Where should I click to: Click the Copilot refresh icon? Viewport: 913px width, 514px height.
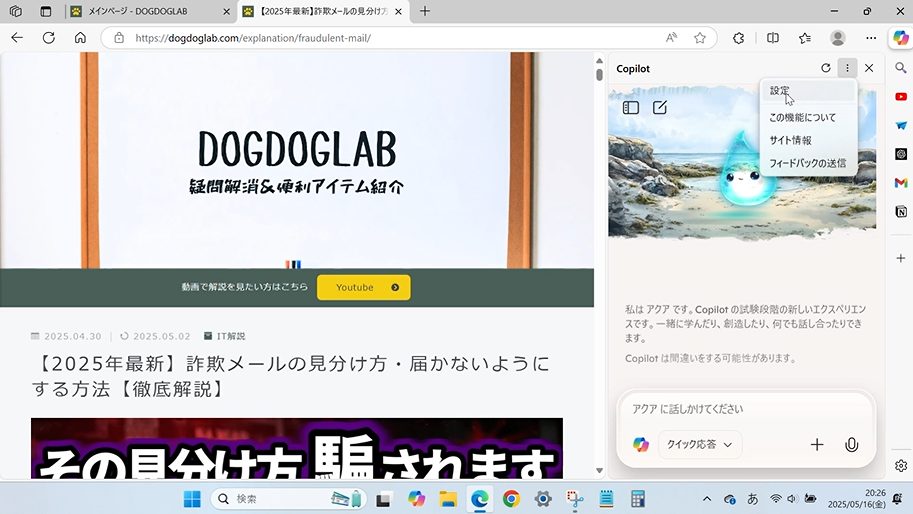point(825,68)
